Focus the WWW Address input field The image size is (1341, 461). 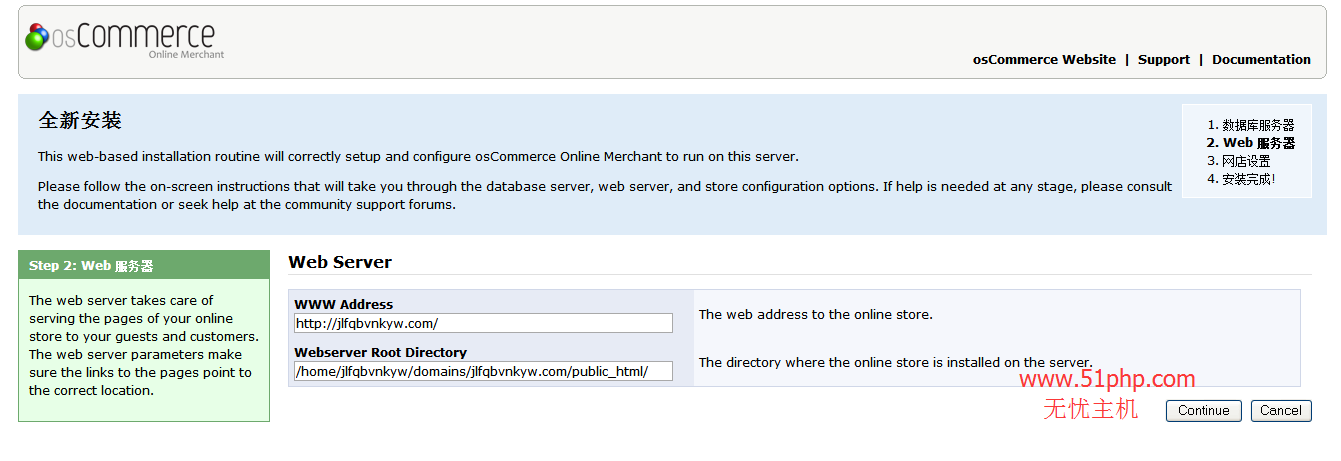[483, 323]
